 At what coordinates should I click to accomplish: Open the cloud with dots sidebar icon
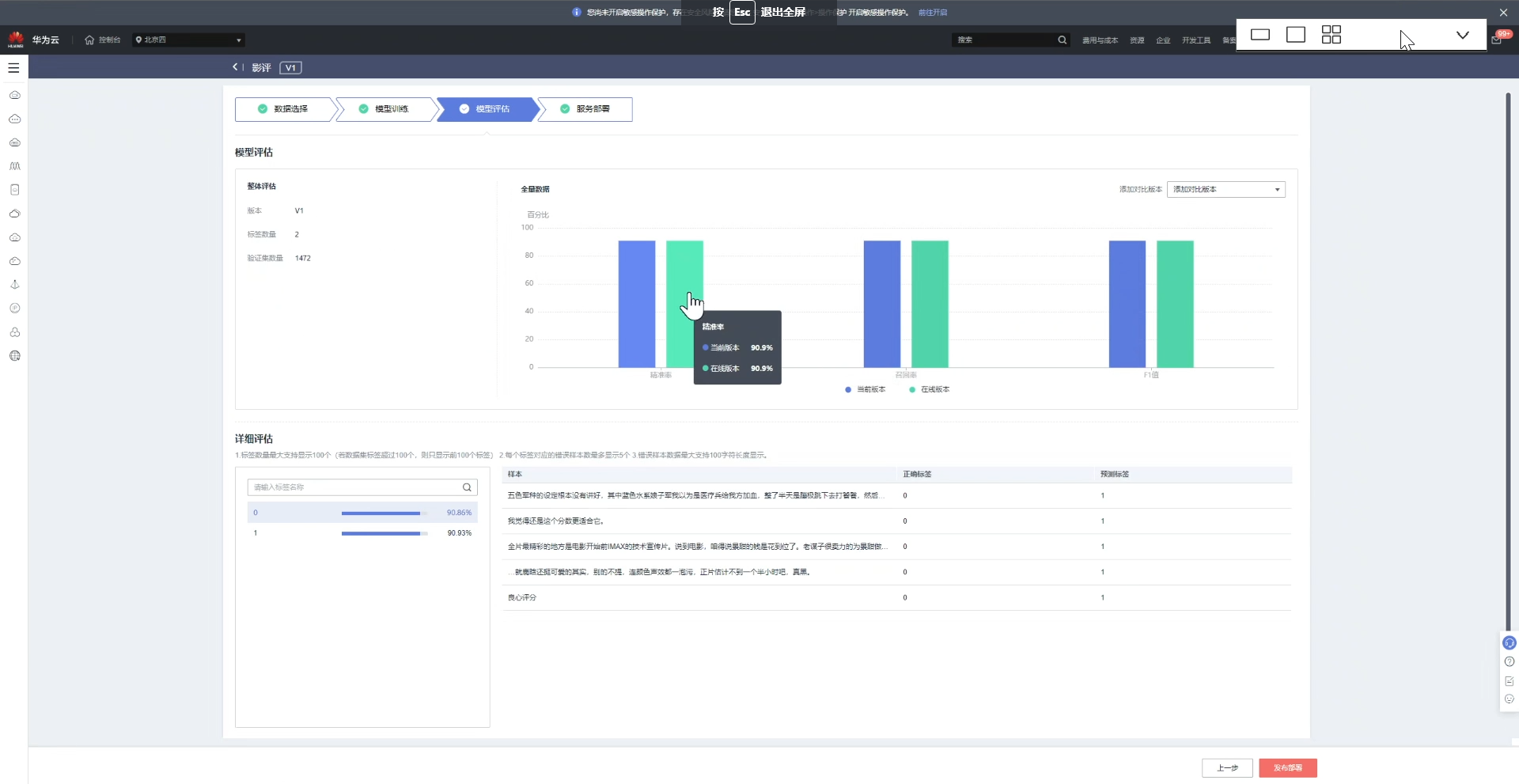pyautogui.click(x=14, y=119)
